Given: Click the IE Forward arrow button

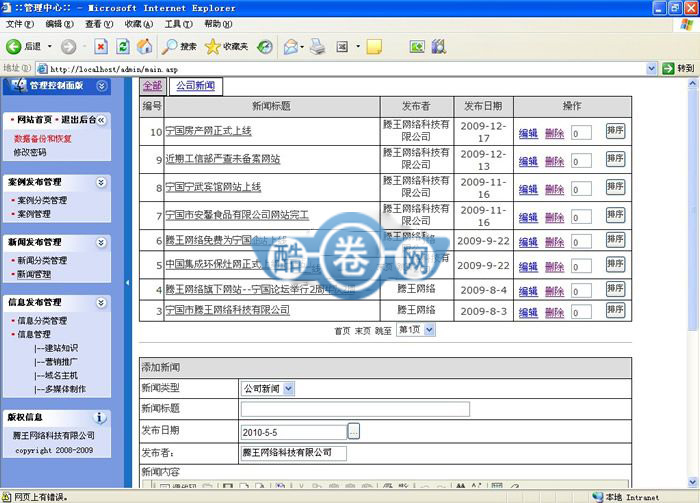Looking at the screenshot, I should (x=68, y=46).
